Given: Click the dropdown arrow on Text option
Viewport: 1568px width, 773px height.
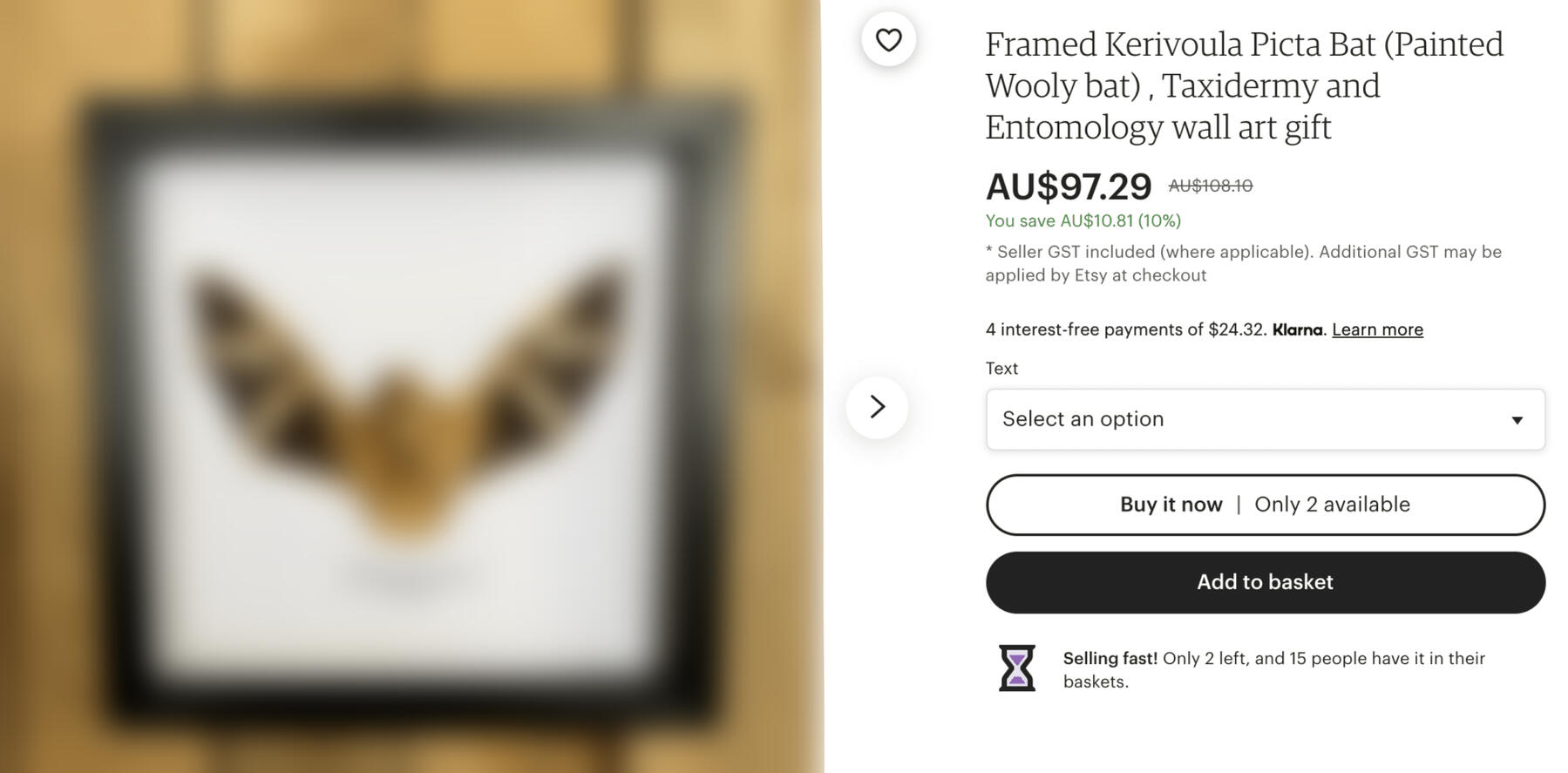Looking at the screenshot, I should [1517, 419].
